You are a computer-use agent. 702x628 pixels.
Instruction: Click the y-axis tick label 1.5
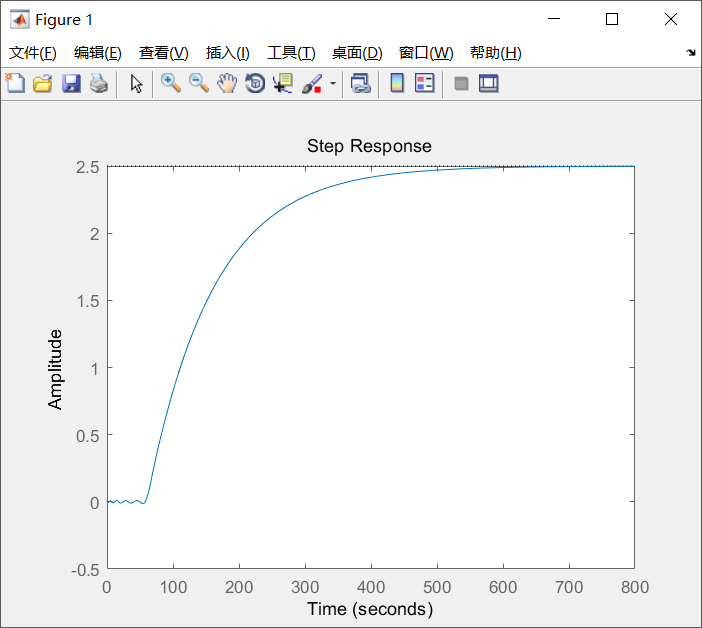pyautogui.click(x=88, y=301)
